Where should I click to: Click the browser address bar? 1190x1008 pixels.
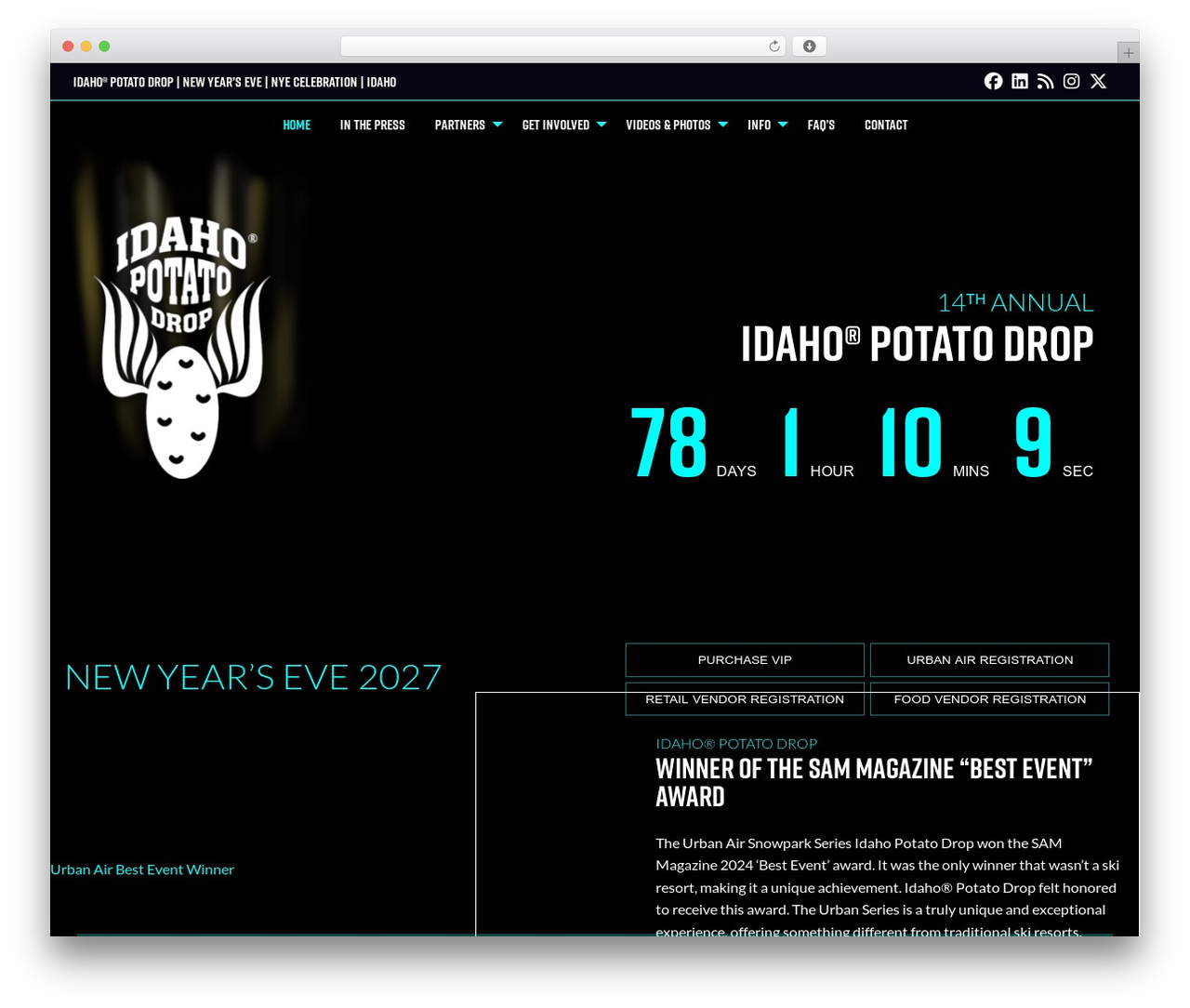point(562,46)
